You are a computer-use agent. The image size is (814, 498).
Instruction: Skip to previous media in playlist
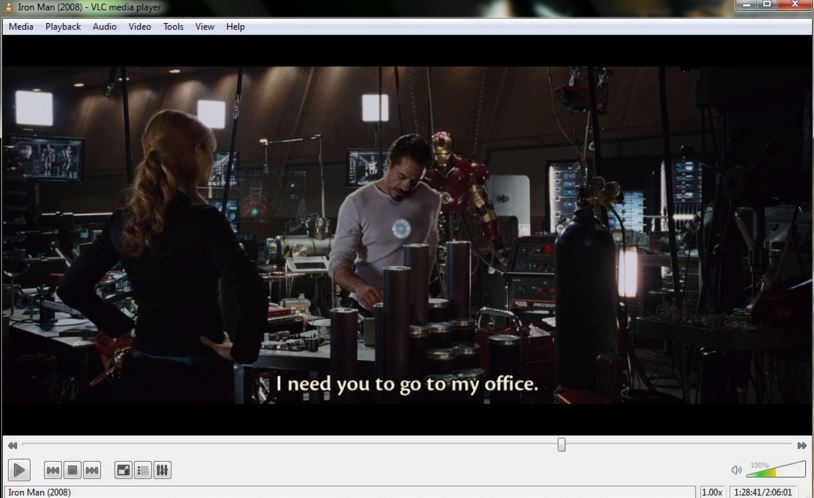click(x=53, y=470)
